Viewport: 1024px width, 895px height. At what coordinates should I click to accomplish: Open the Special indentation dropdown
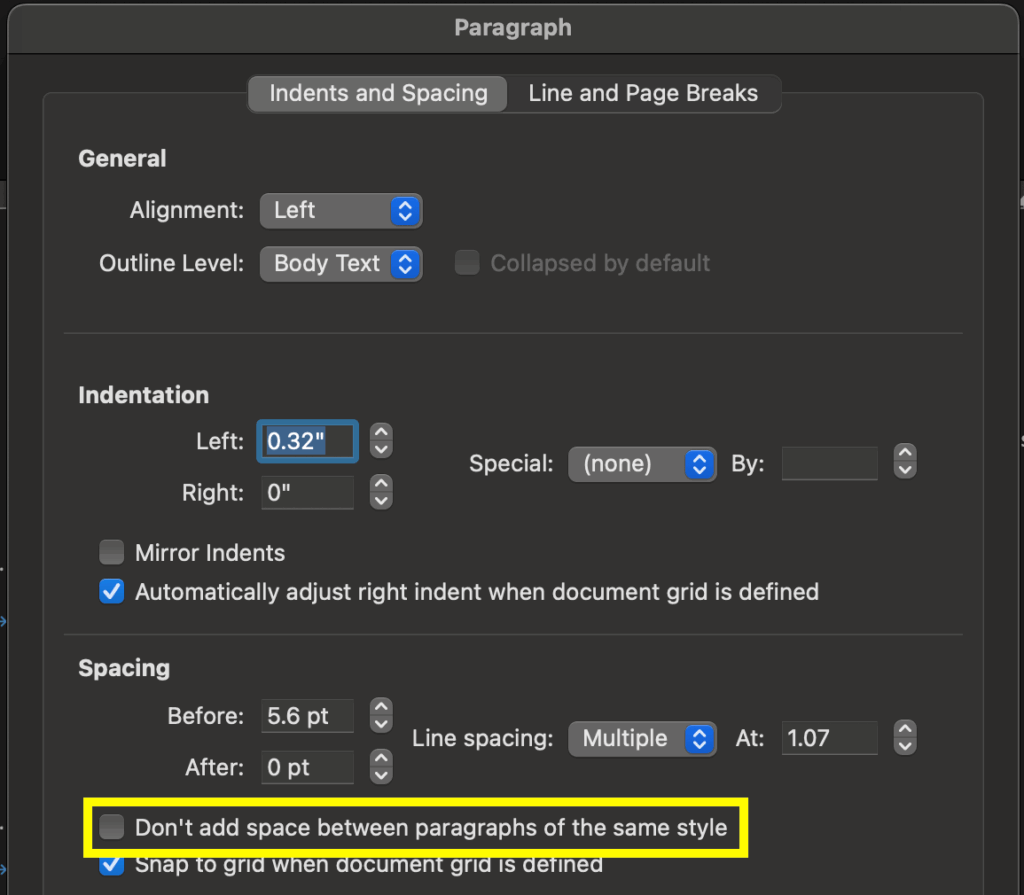pos(642,464)
